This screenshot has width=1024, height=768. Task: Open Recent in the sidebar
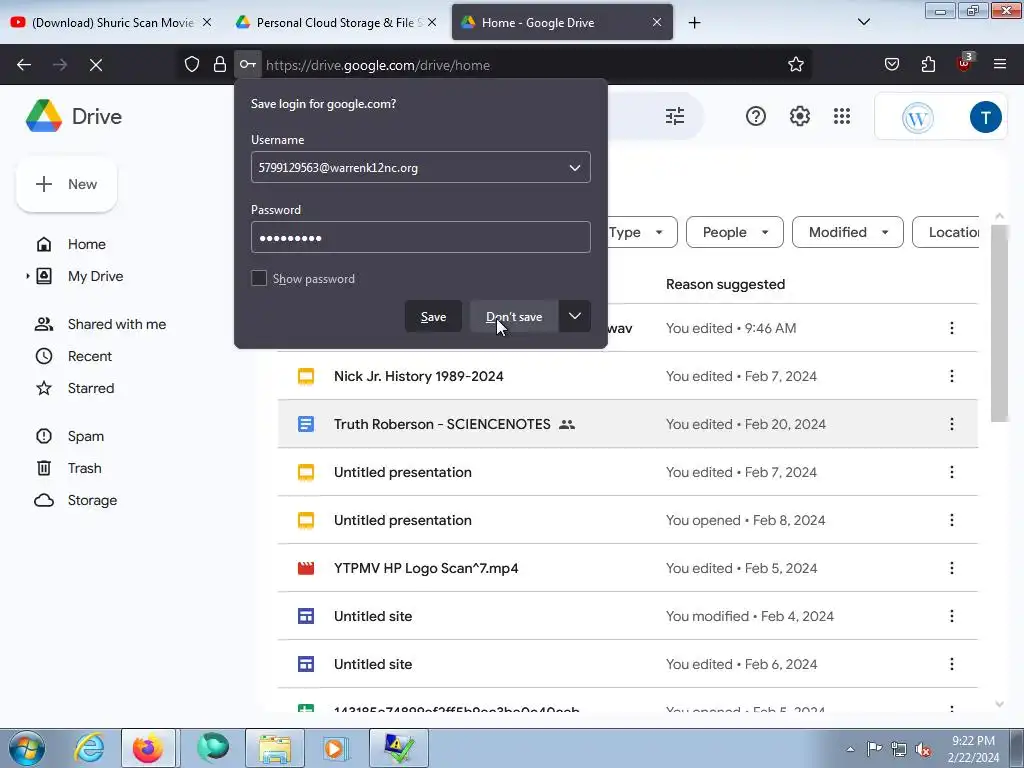tap(89, 357)
